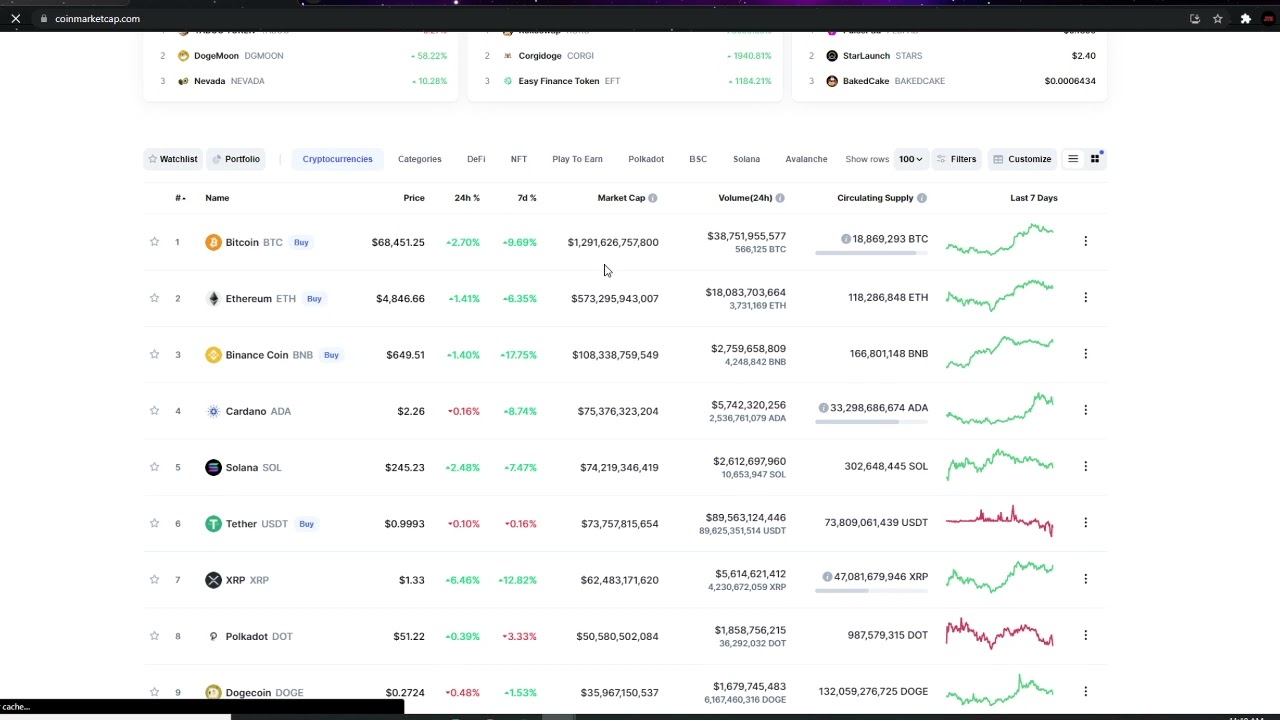Viewport: 1280px width, 720px height.
Task: Open Ethereum row three-dot menu
Action: 1085,297
